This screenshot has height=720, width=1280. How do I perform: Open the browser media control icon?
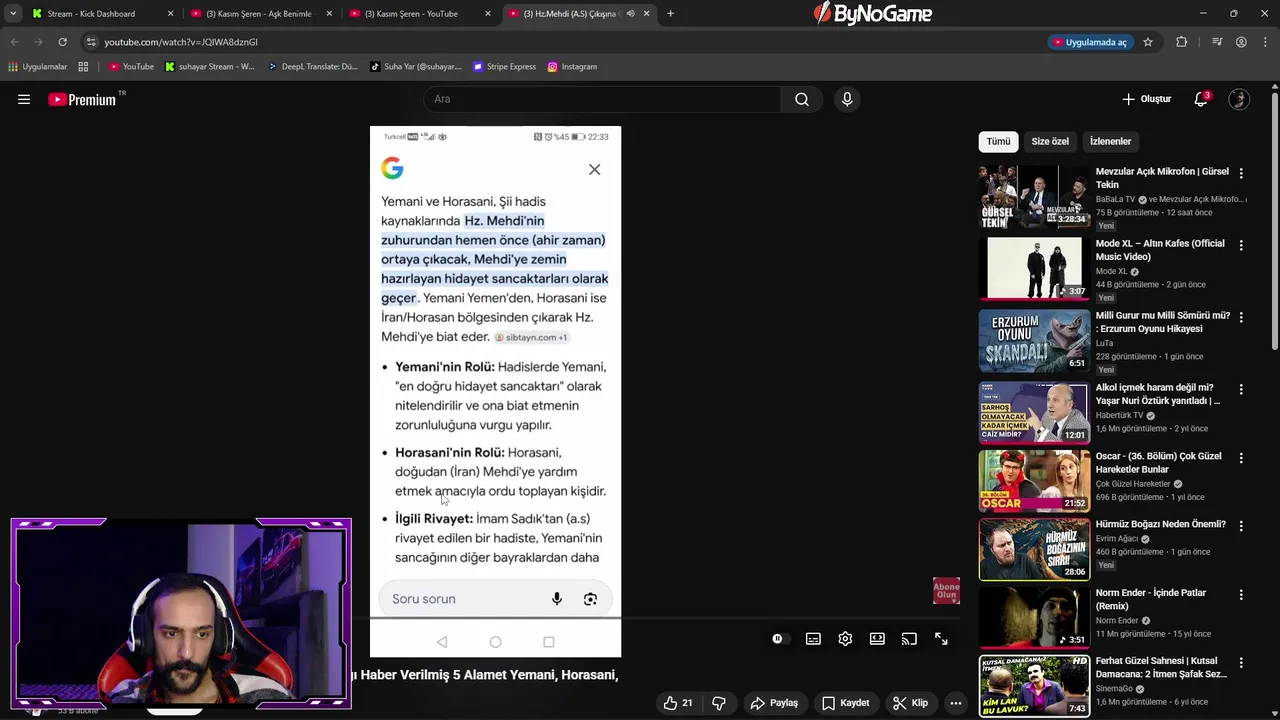(x=1217, y=42)
